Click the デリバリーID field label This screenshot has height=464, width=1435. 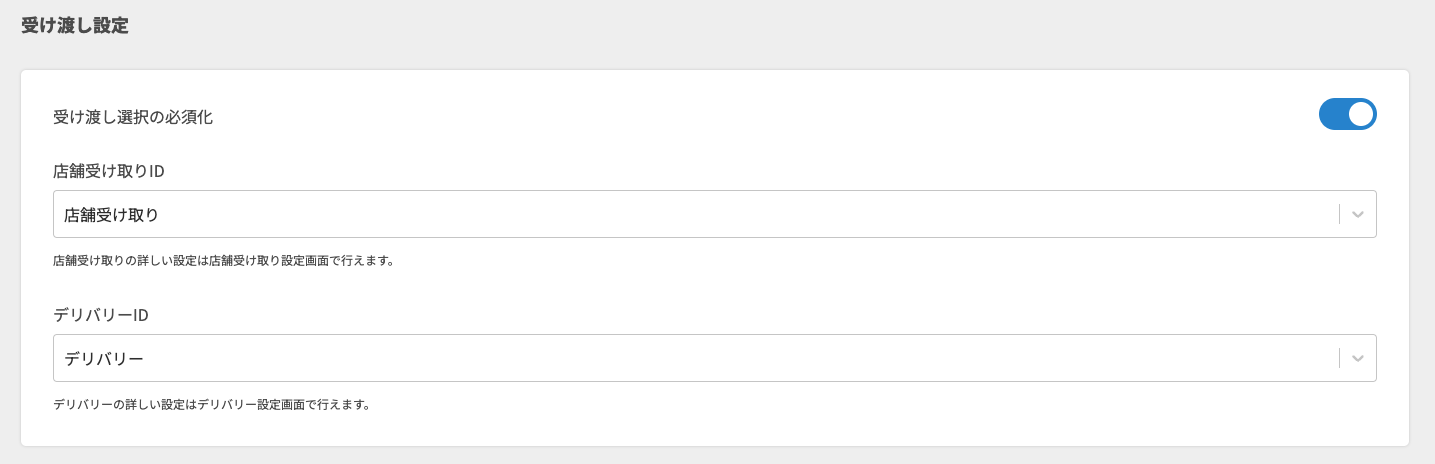(x=101, y=315)
